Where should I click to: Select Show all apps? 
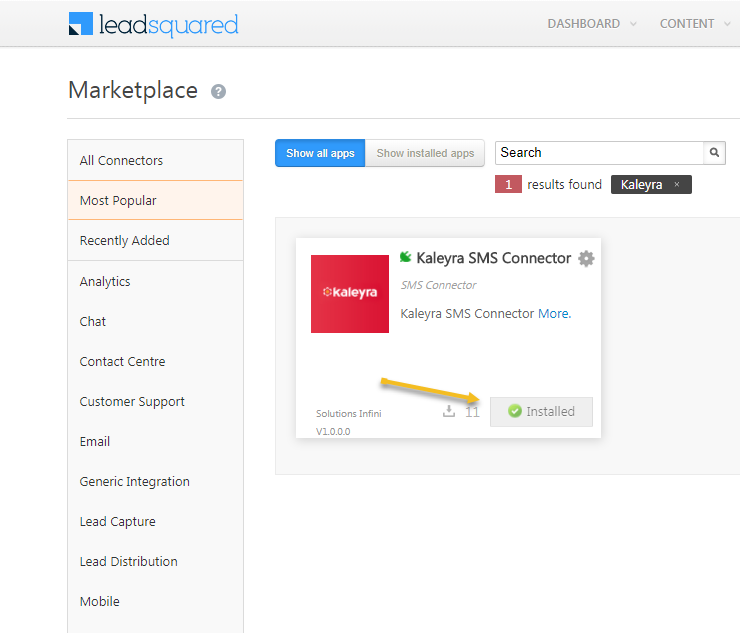pyautogui.click(x=320, y=153)
